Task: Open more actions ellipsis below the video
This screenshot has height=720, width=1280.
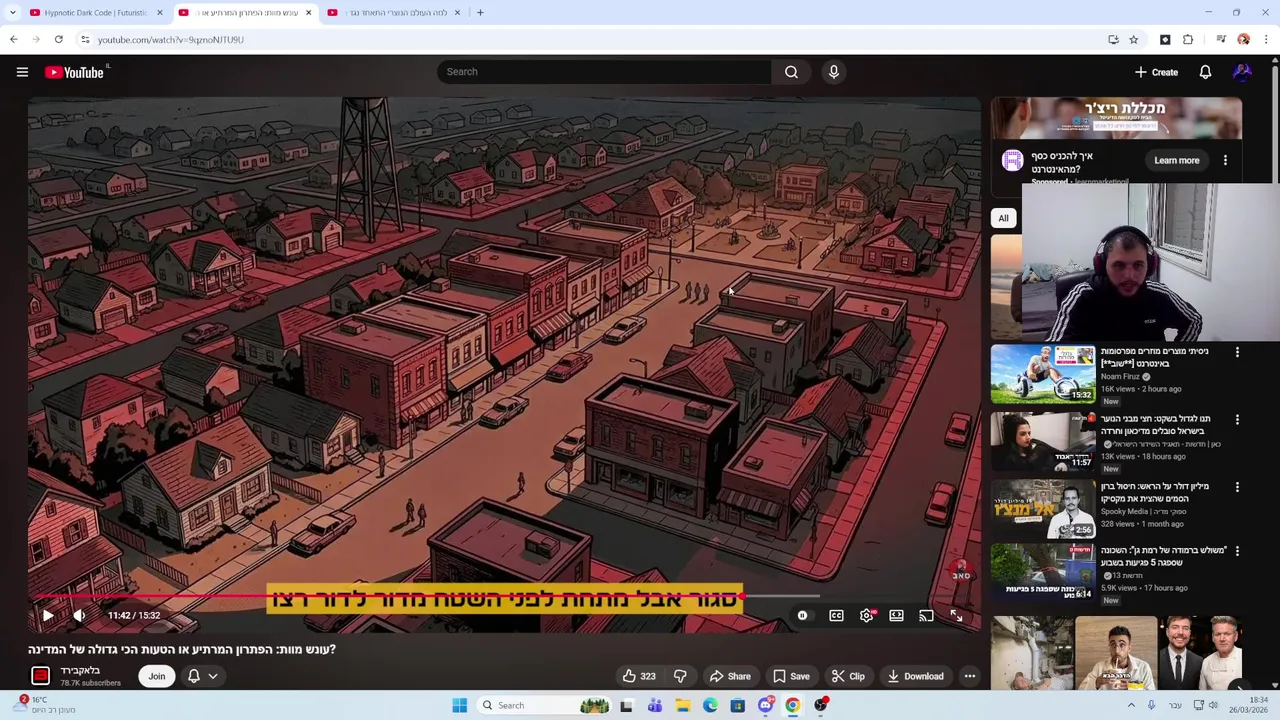Action: (970, 676)
